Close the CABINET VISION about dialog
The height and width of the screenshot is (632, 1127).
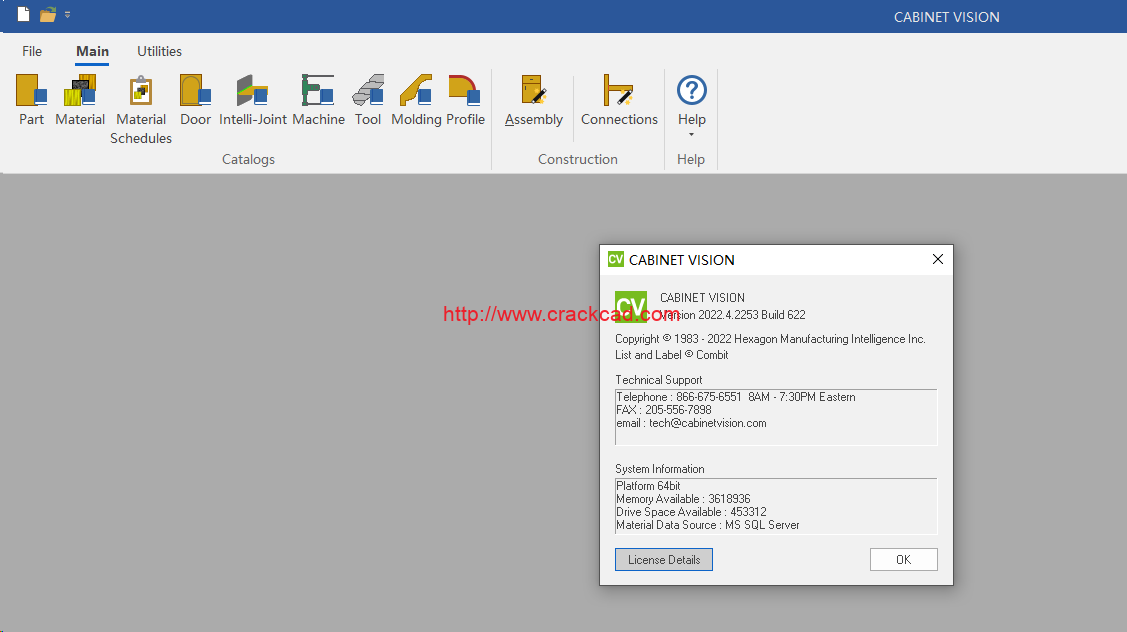tap(937, 259)
